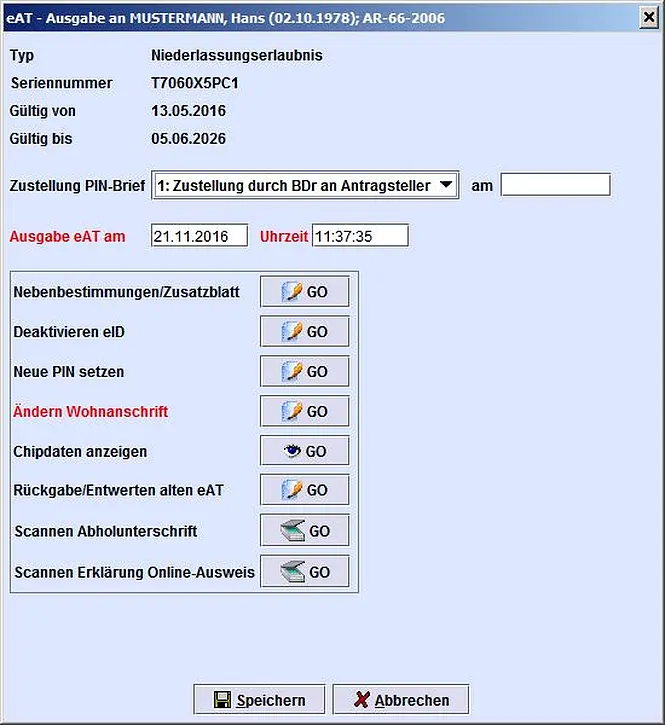This screenshot has width=665, height=725.
Task: Save with the Speichern button
Action: (x=259, y=700)
